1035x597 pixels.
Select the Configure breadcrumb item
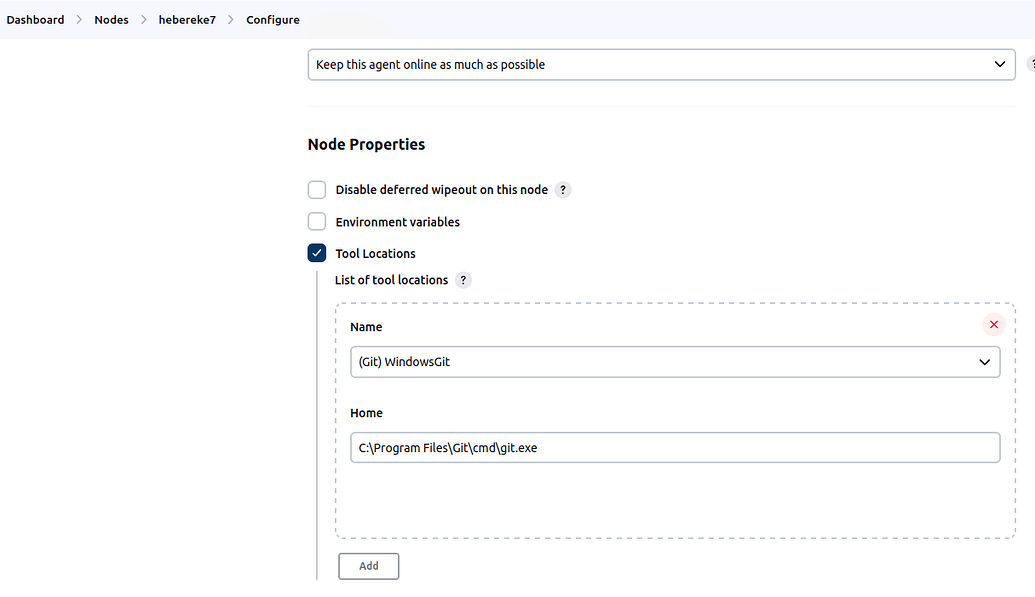(x=273, y=20)
